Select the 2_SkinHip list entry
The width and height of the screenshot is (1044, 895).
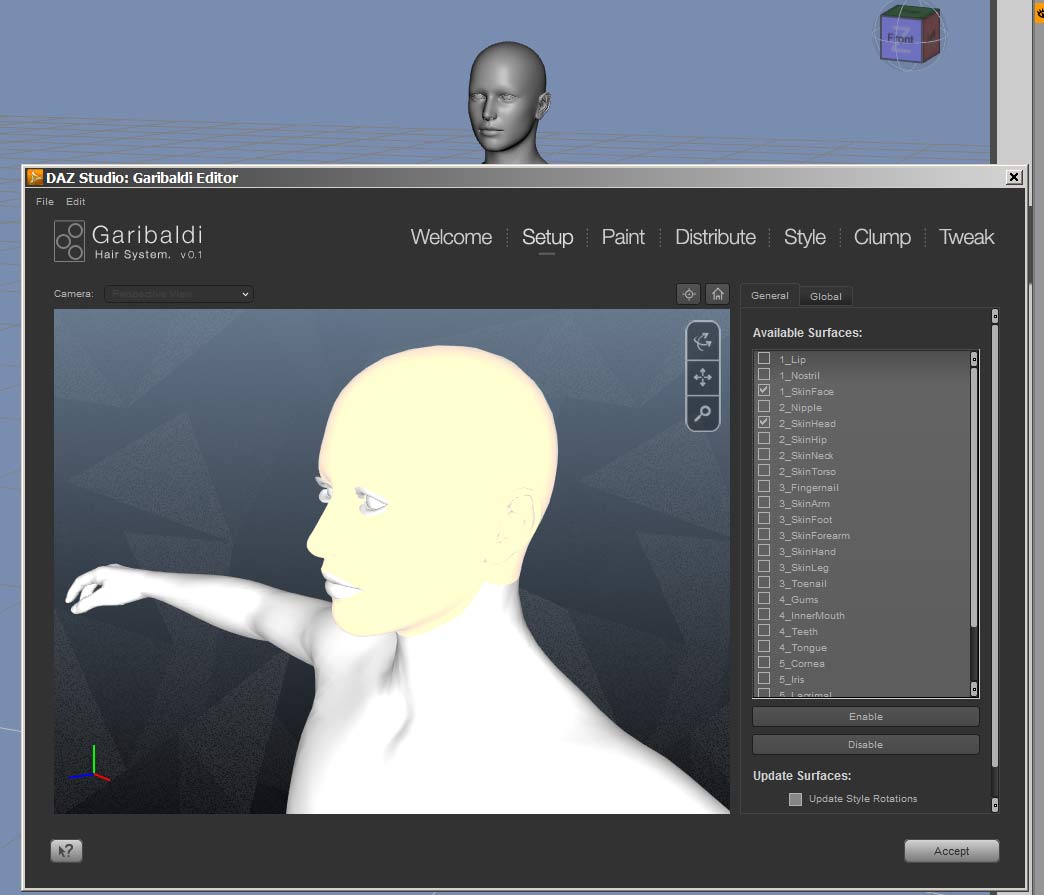tap(802, 440)
